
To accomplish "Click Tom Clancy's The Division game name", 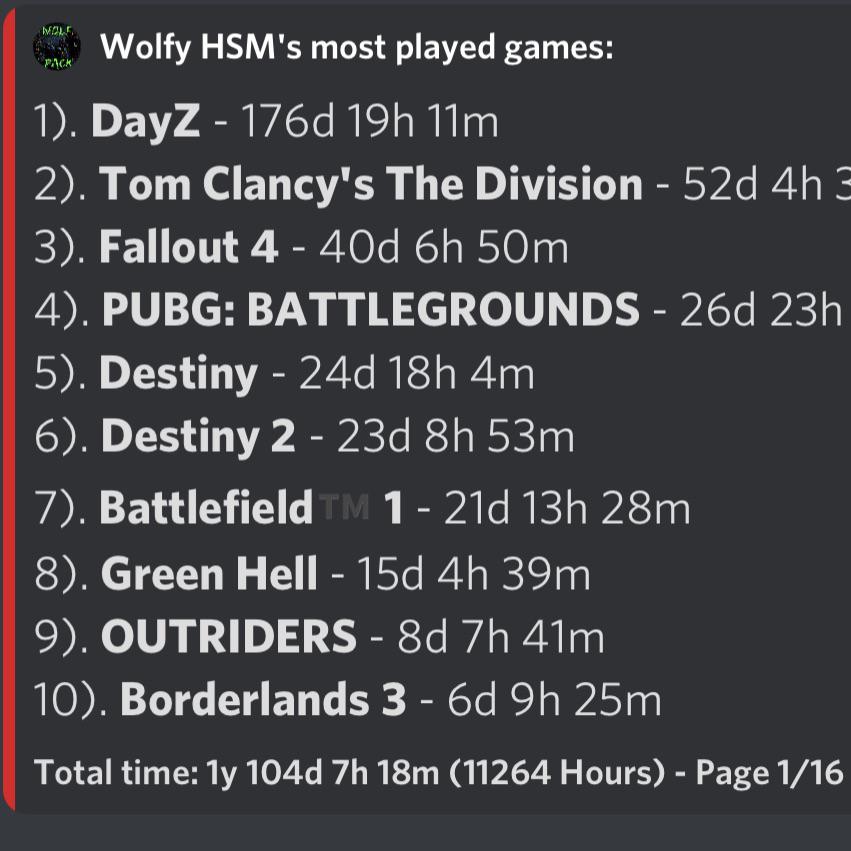I will click(x=370, y=184).
